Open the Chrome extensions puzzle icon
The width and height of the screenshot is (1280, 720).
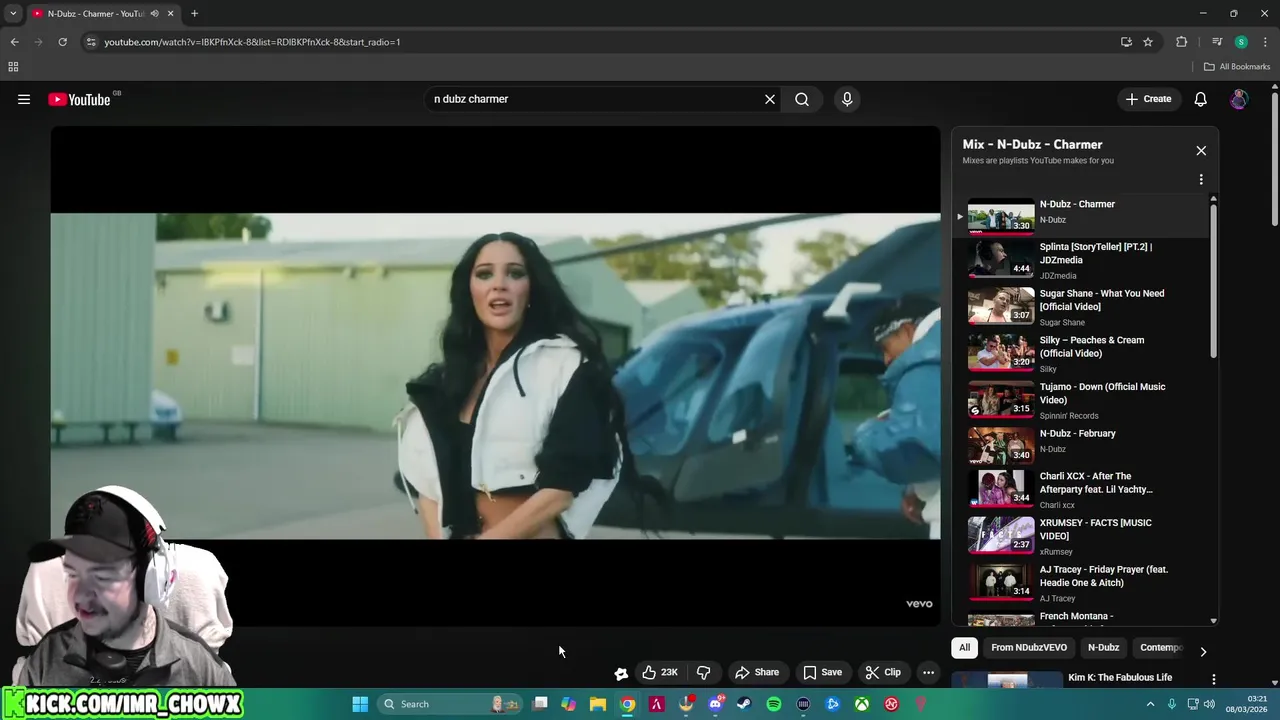[1182, 42]
